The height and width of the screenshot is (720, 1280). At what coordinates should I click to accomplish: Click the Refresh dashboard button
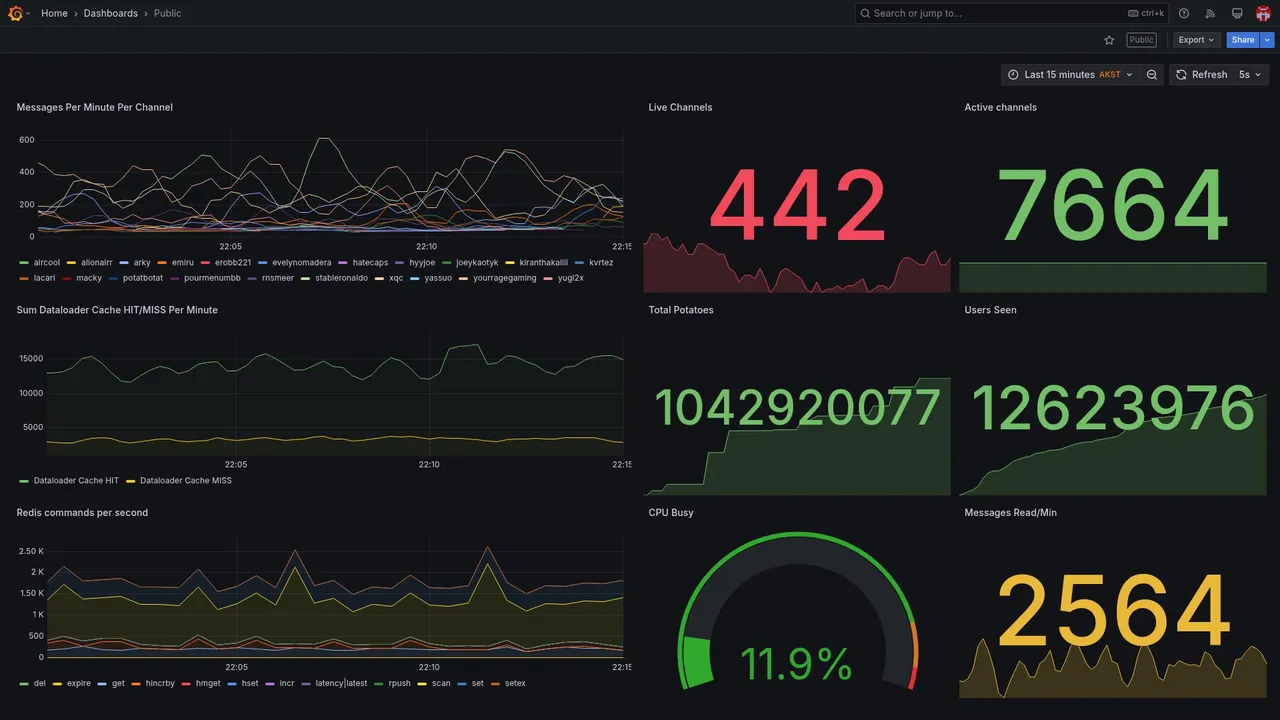click(x=1200, y=75)
